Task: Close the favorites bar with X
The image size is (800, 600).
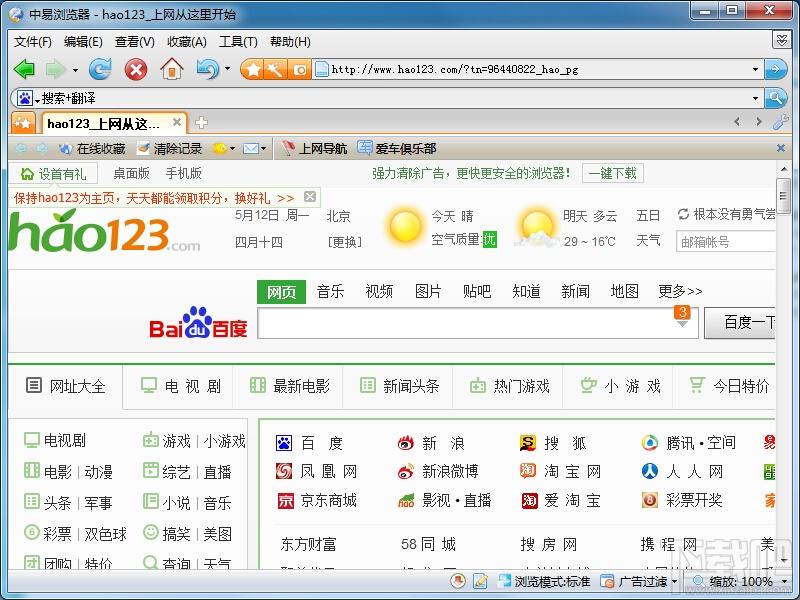Action: [x=781, y=148]
